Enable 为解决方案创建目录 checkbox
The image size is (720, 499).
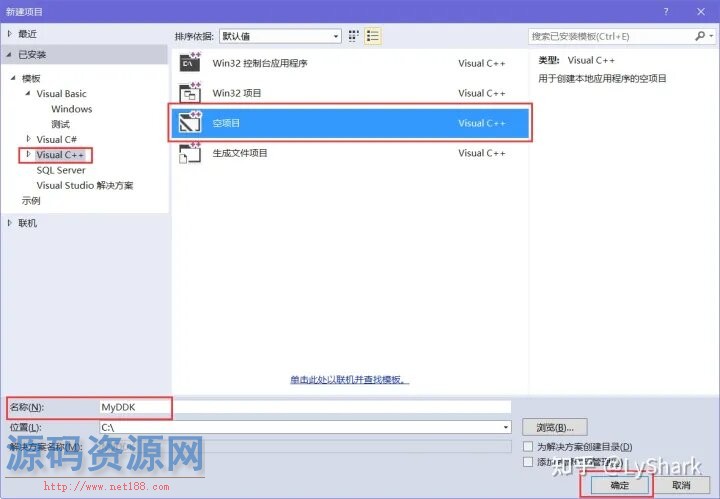[x=528, y=446]
